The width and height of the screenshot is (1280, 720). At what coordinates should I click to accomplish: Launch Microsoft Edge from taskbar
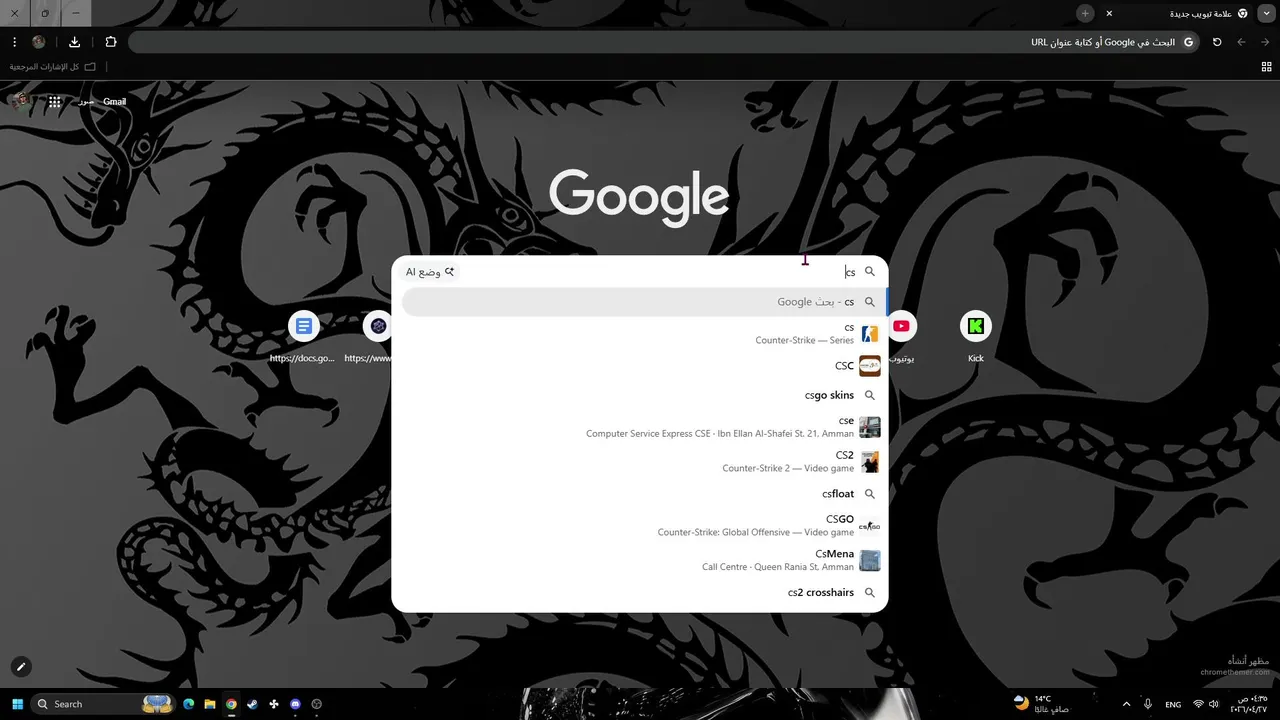point(189,704)
